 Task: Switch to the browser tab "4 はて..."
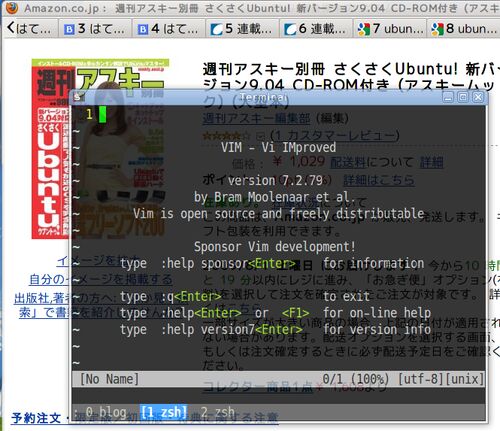pos(169,29)
